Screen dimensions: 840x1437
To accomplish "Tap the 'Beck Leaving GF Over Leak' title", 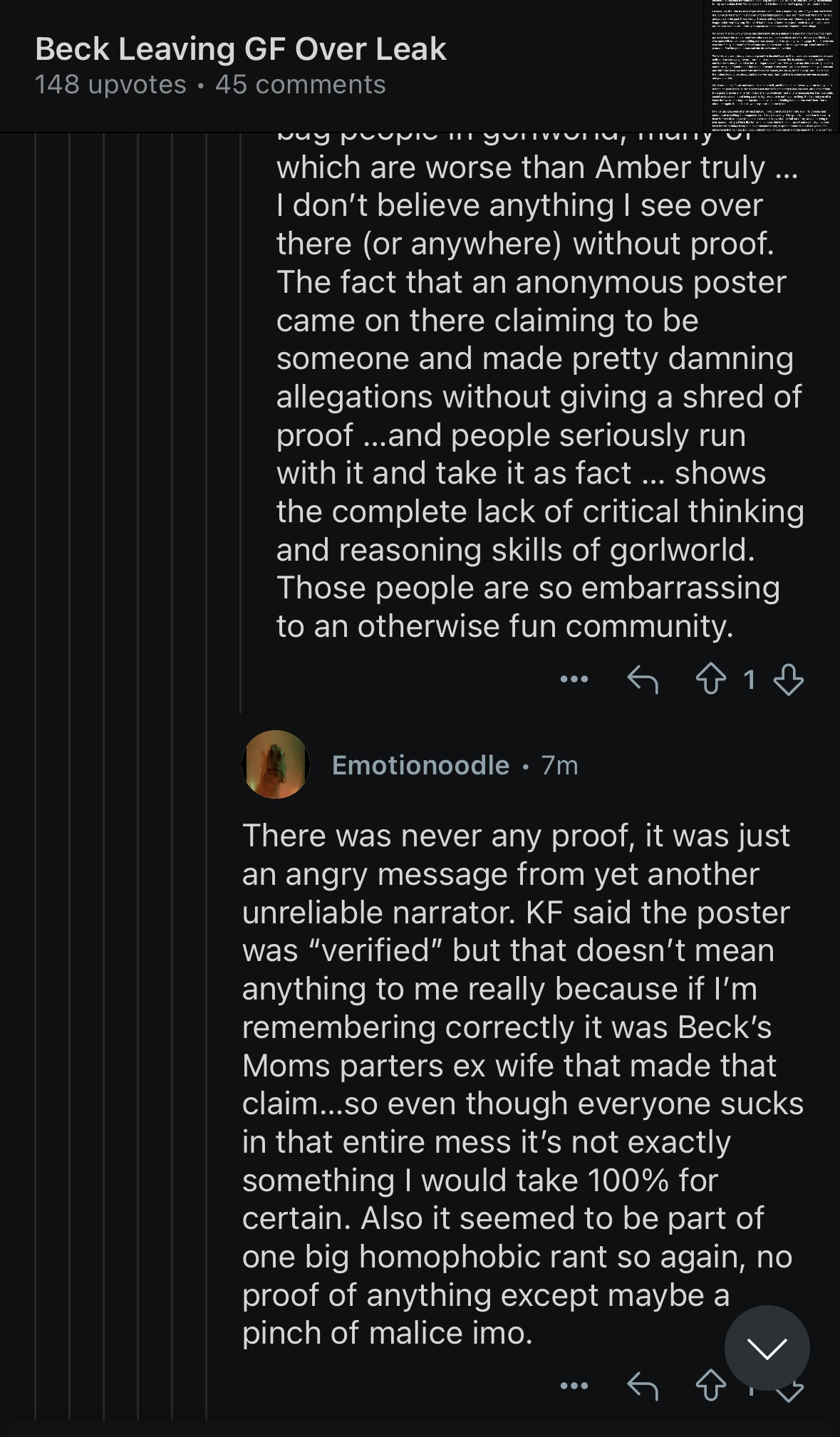I will point(241,49).
